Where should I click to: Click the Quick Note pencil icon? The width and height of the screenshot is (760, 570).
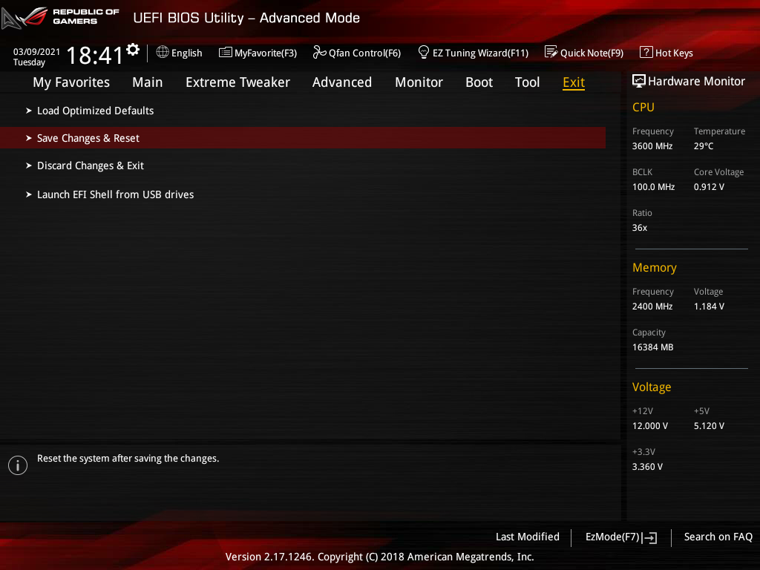(551, 52)
